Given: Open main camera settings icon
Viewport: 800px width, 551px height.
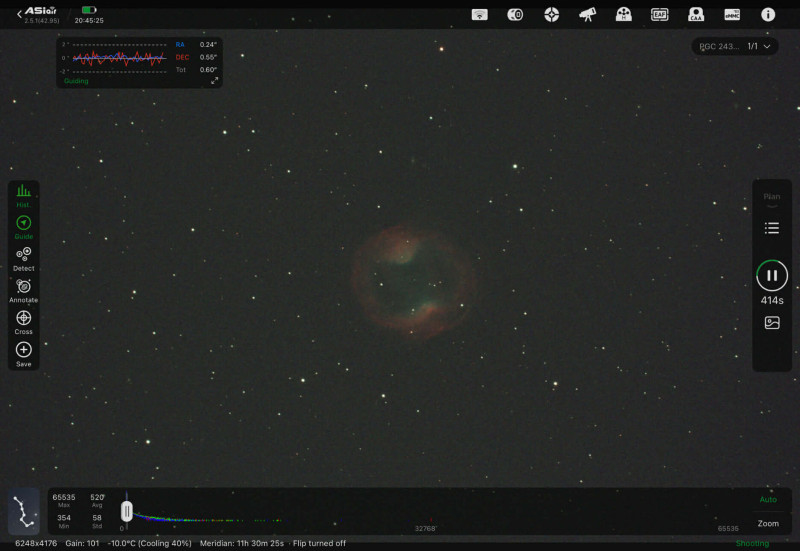Looking at the screenshot, I should tap(515, 15).
